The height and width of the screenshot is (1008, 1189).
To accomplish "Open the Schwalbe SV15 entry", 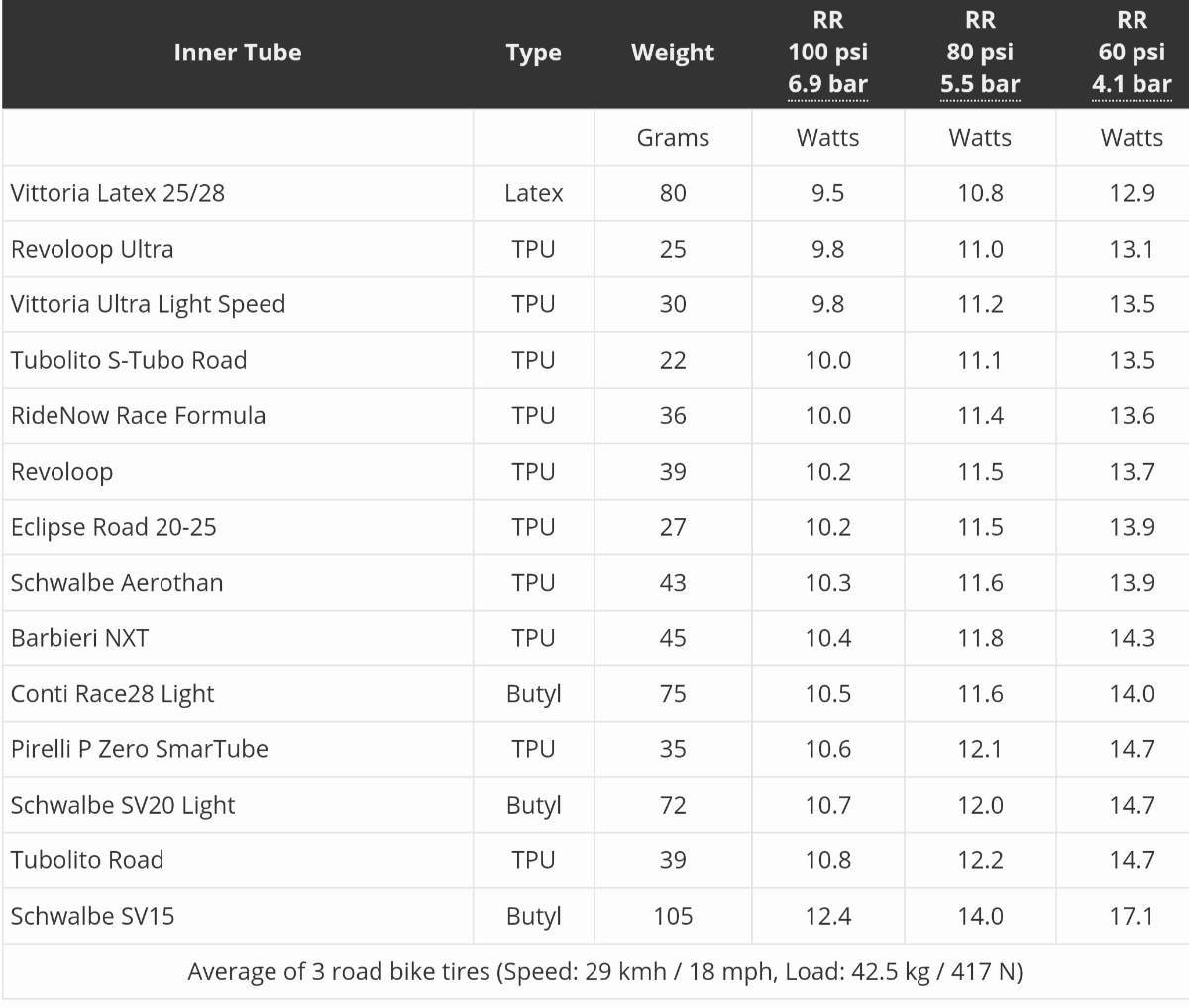I will 92,915.
